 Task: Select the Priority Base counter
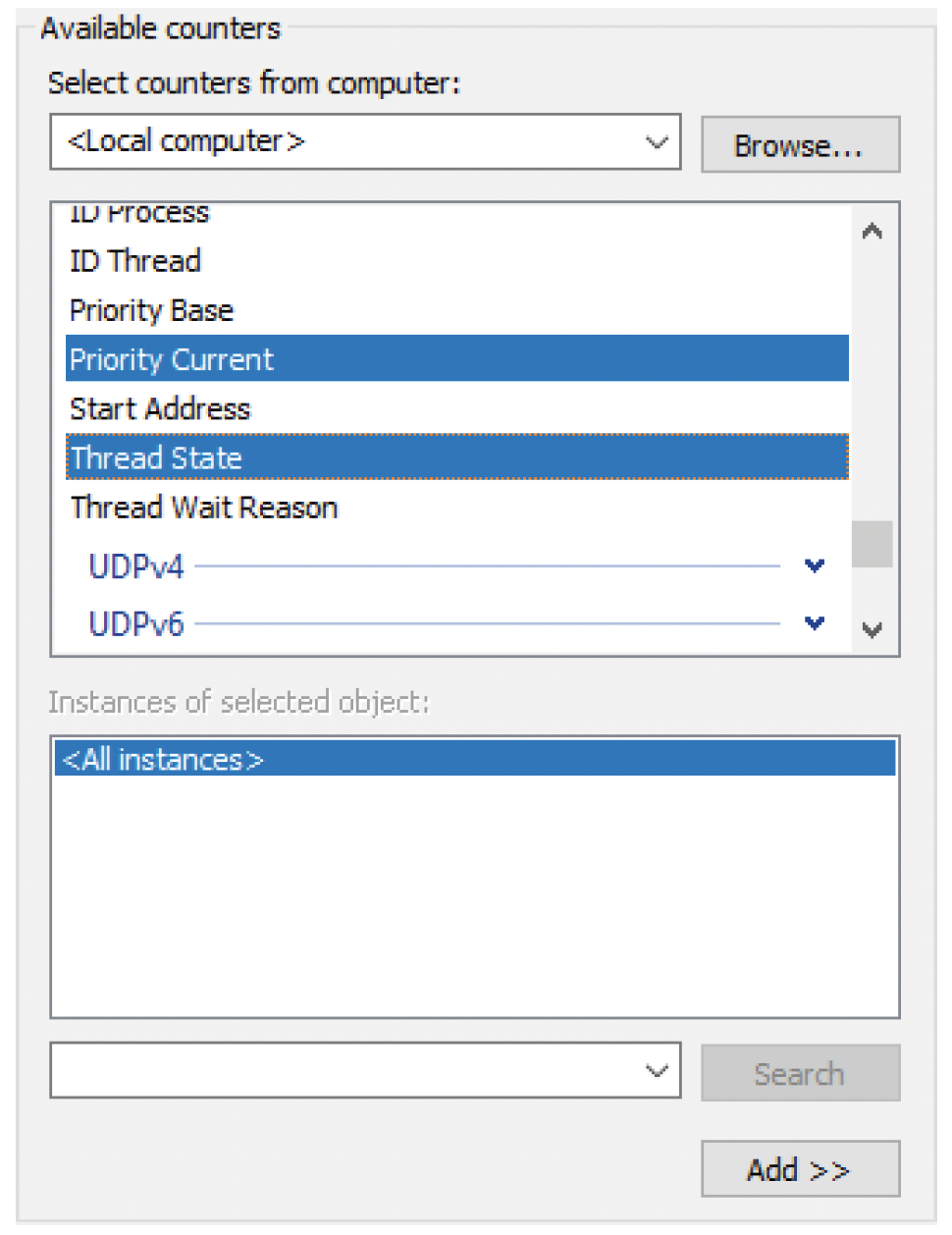tap(152, 310)
